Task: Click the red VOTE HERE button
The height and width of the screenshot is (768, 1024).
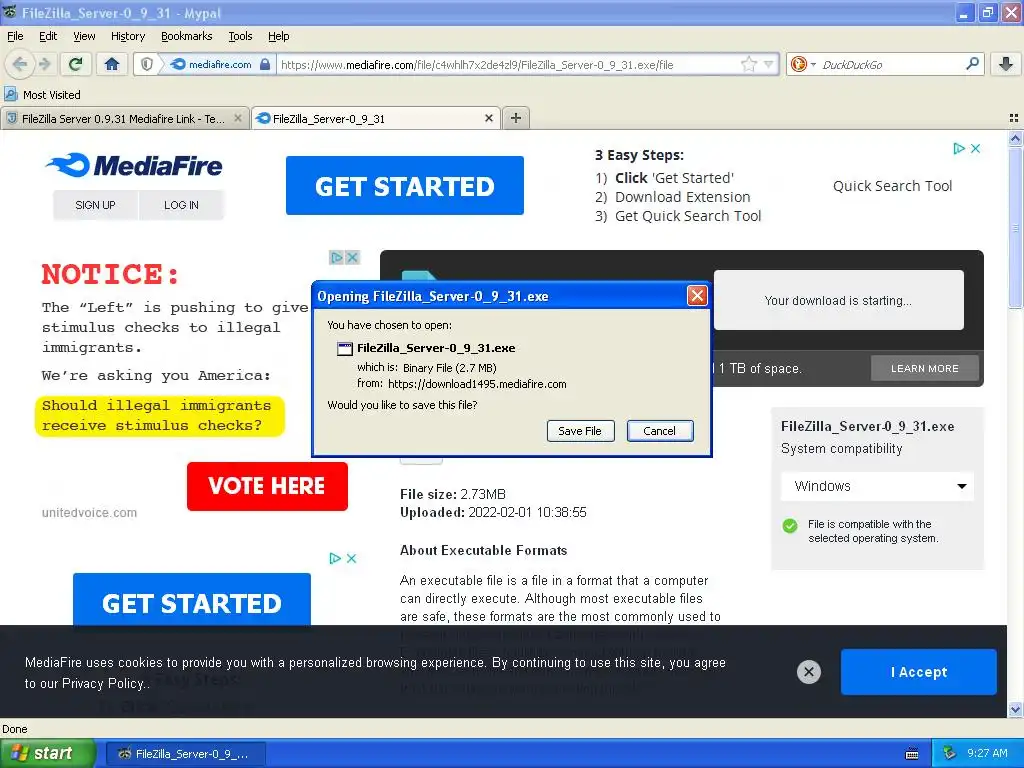Action: [267, 486]
